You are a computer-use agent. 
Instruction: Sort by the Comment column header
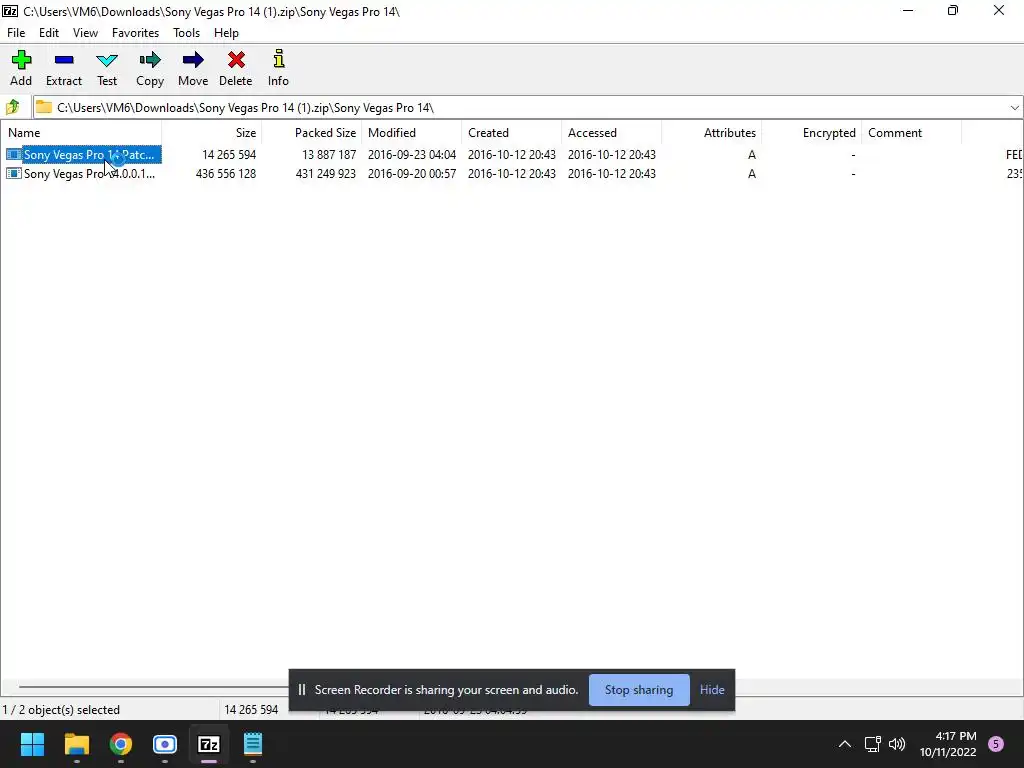click(911, 133)
